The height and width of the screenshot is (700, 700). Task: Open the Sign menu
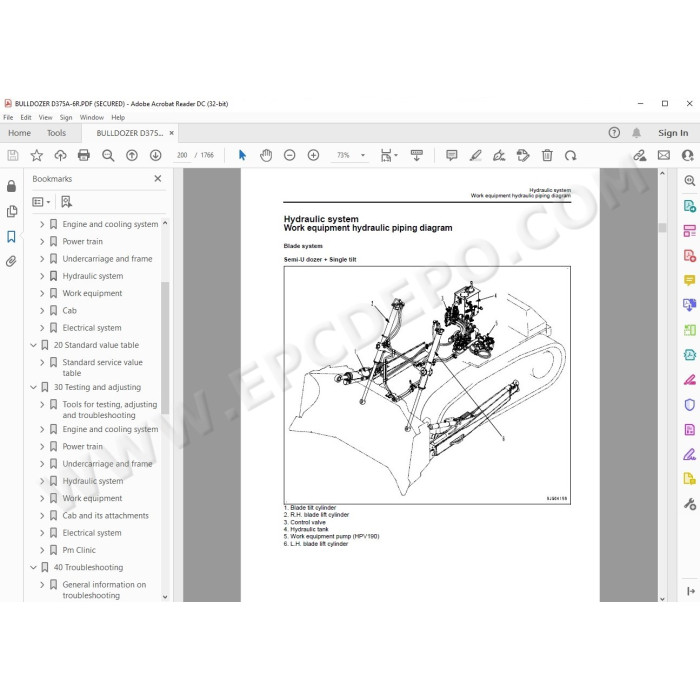click(x=66, y=117)
